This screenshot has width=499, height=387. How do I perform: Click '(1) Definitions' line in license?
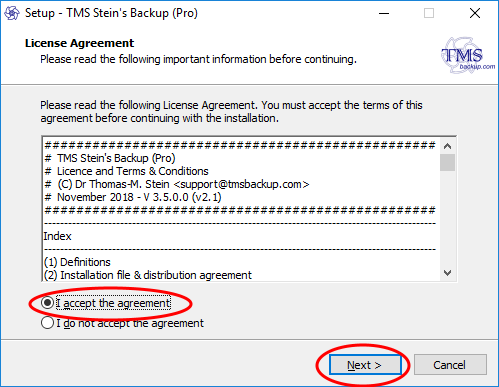(77, 262)
